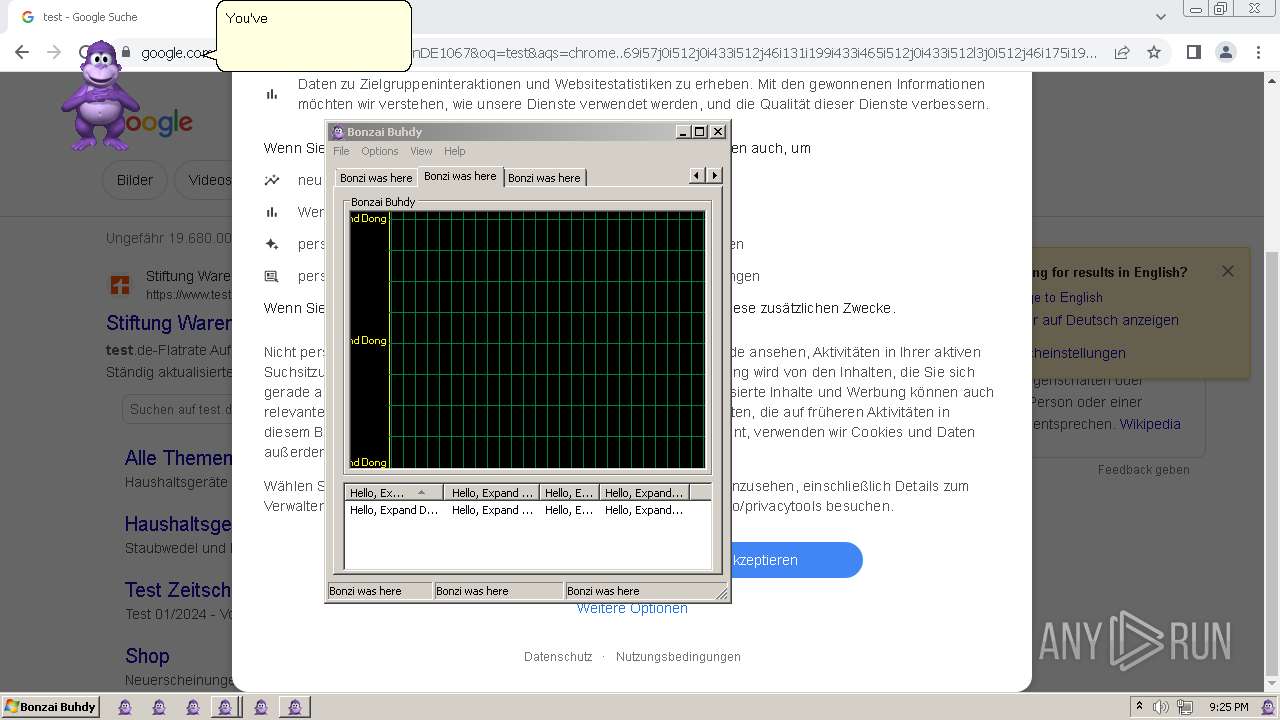
Task: Open the Wikipedia link
Action: pos(1150,424)
